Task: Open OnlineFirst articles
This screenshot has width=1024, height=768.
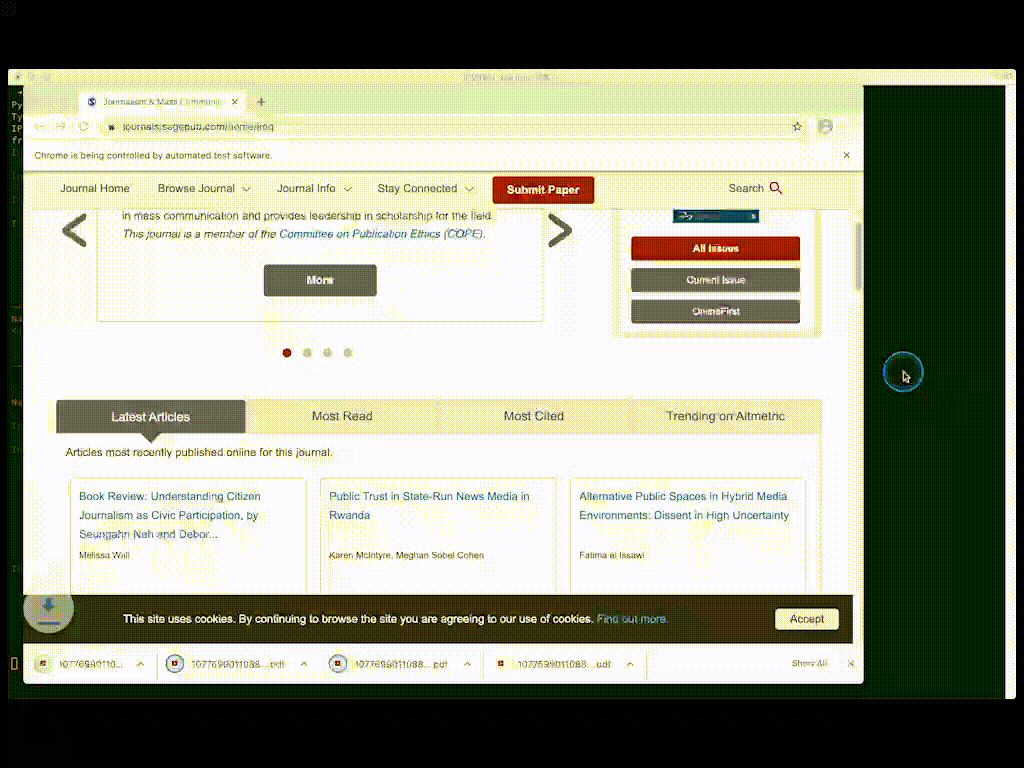Action: 715,312
